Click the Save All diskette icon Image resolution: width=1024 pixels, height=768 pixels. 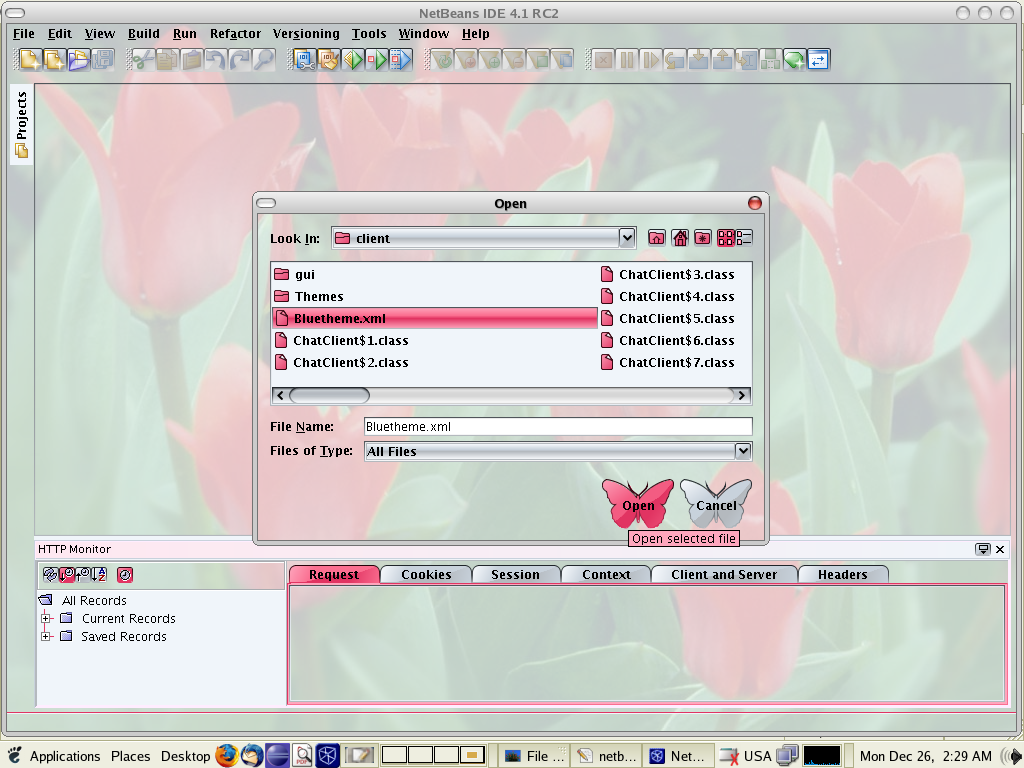pyautogui.click(x=103, y=60)
